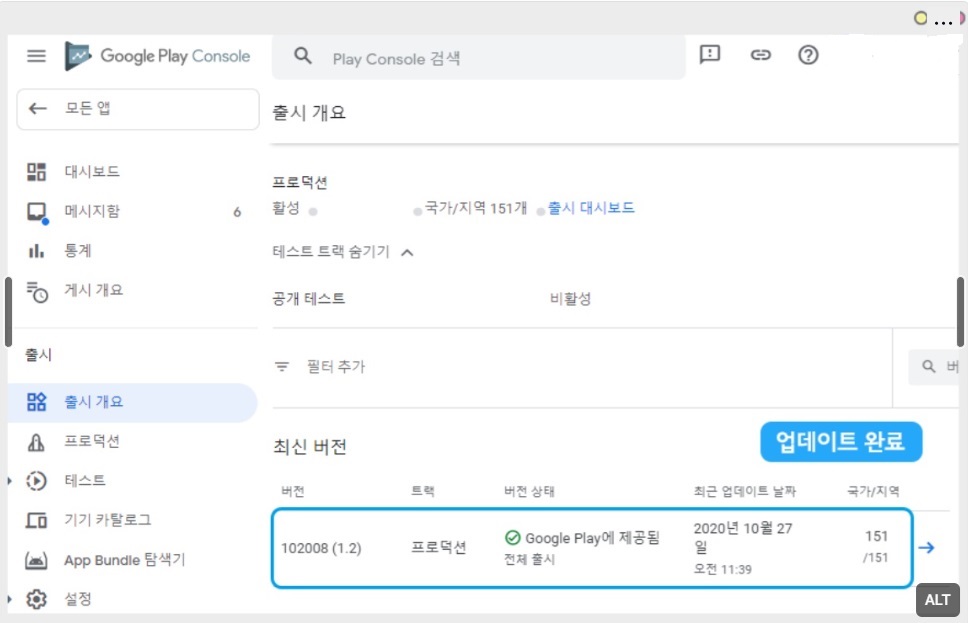Image resolution: width=968 pixels, height=623 pixels.
Task: Click the search magnifier icon
Action: point(302,56)
